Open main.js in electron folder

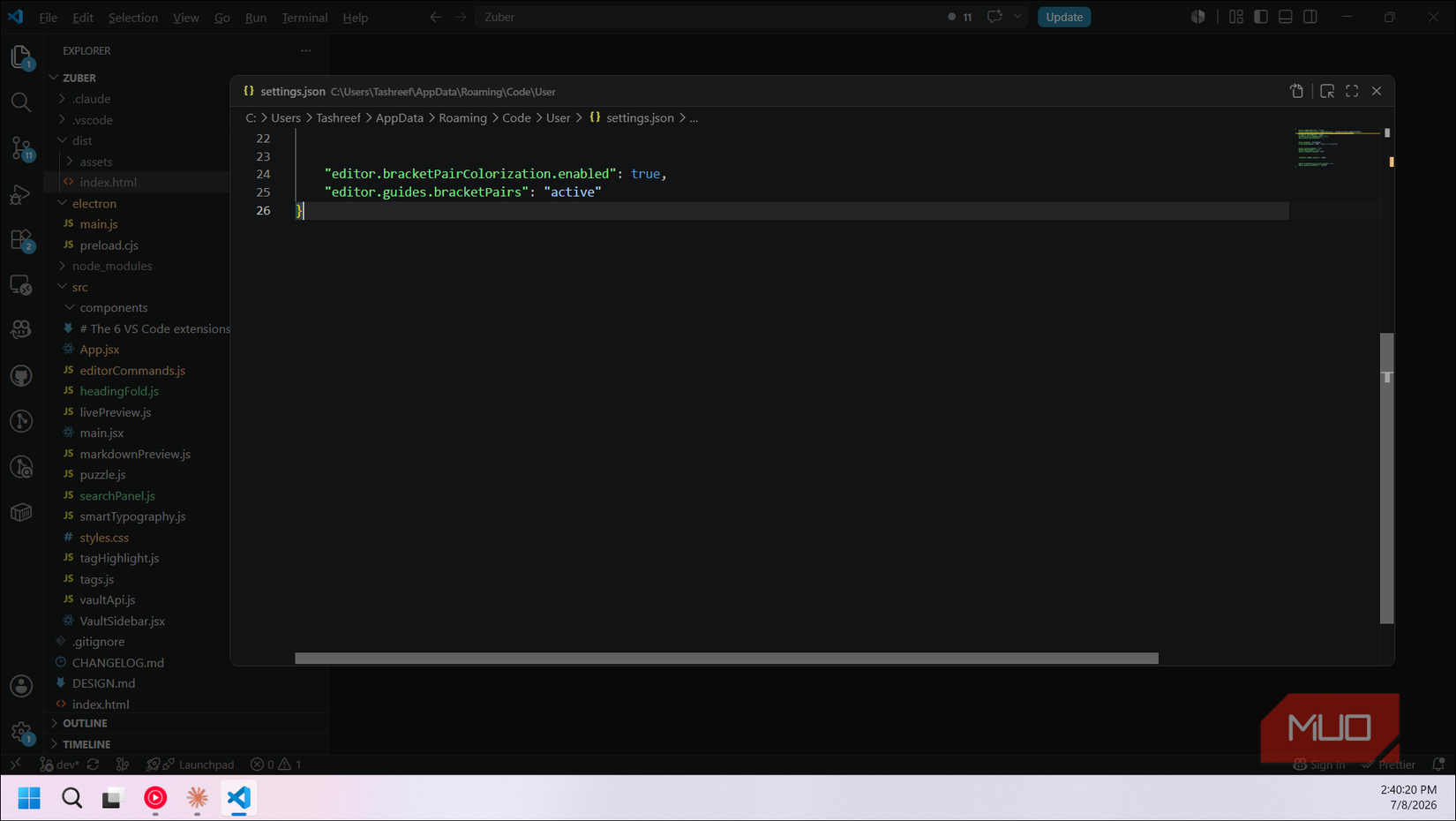(99, 224)
